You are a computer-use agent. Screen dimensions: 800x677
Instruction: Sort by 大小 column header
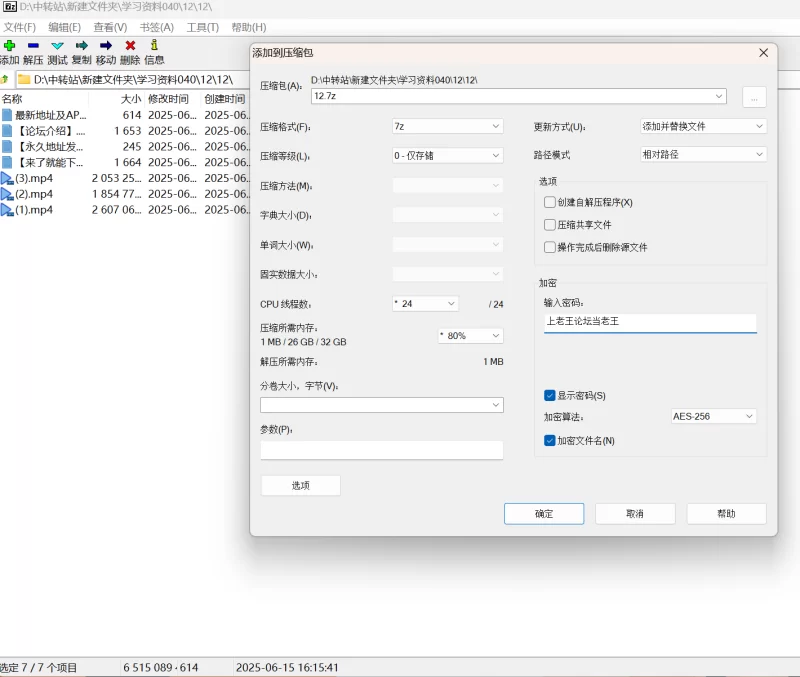click(x=131, y=99)
